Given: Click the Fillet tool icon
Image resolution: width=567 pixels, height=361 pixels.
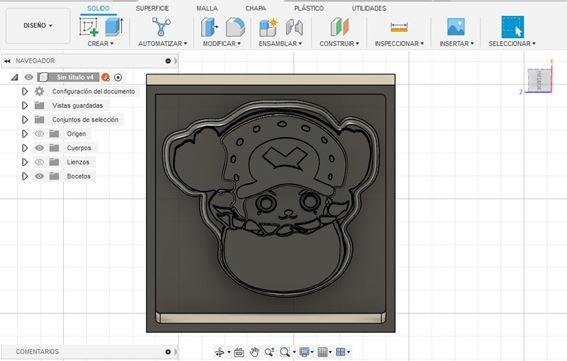Looking at the screenshot, I should pos(235,27).
